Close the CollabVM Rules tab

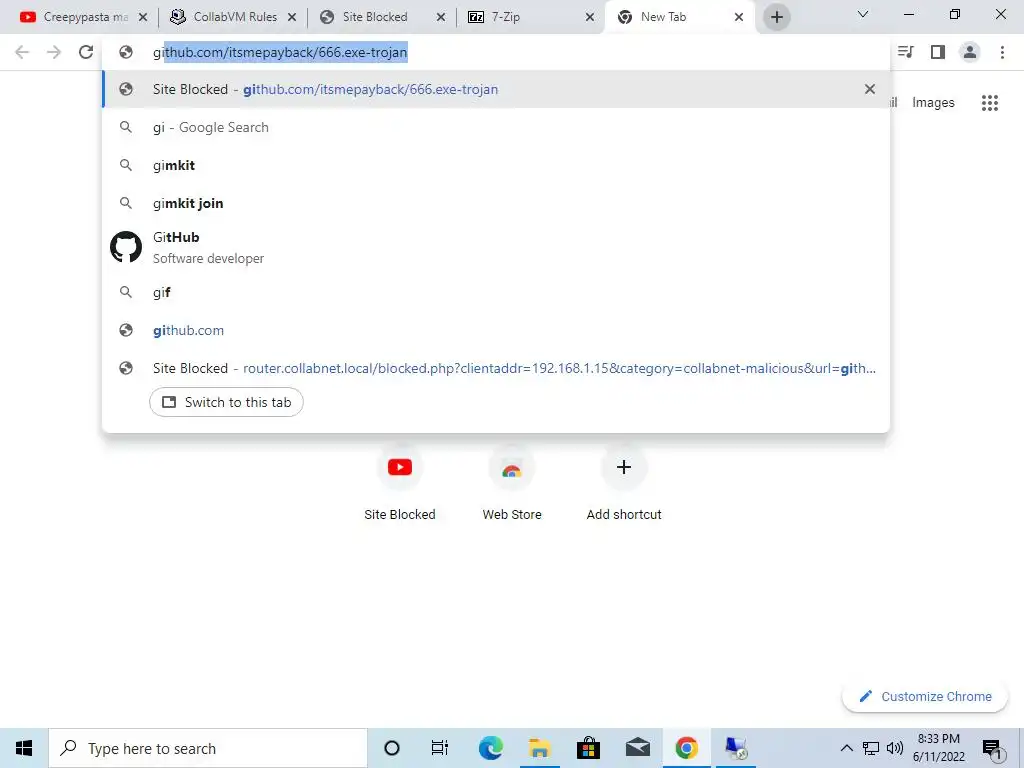(292, 17)
